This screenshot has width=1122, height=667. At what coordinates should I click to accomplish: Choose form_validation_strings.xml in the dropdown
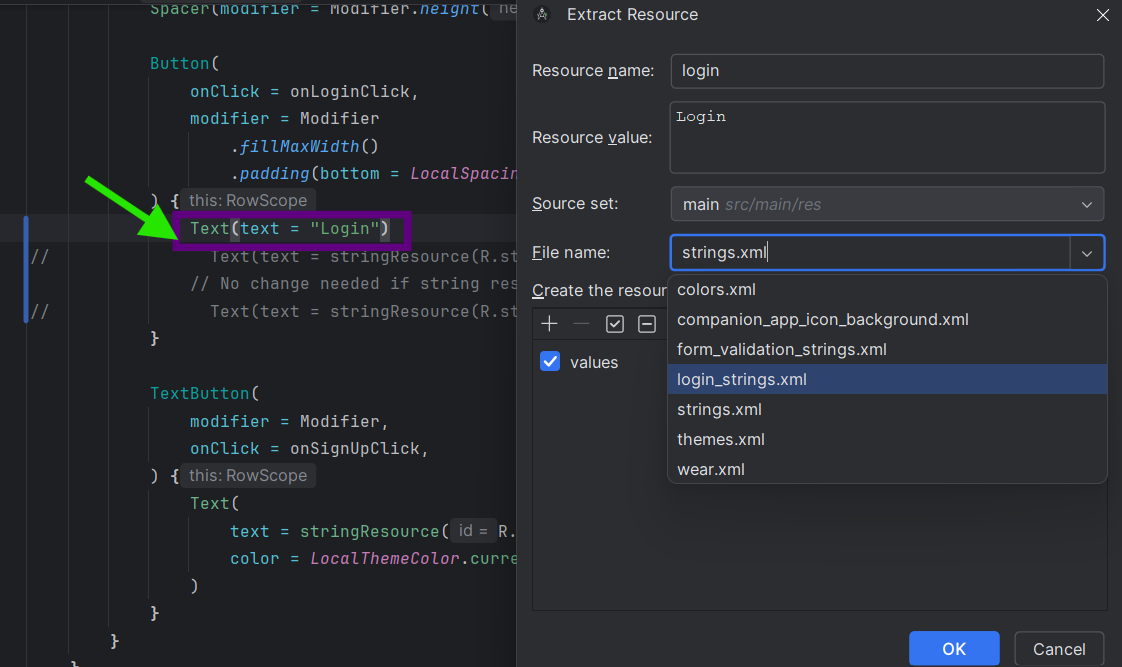[887, 350]
